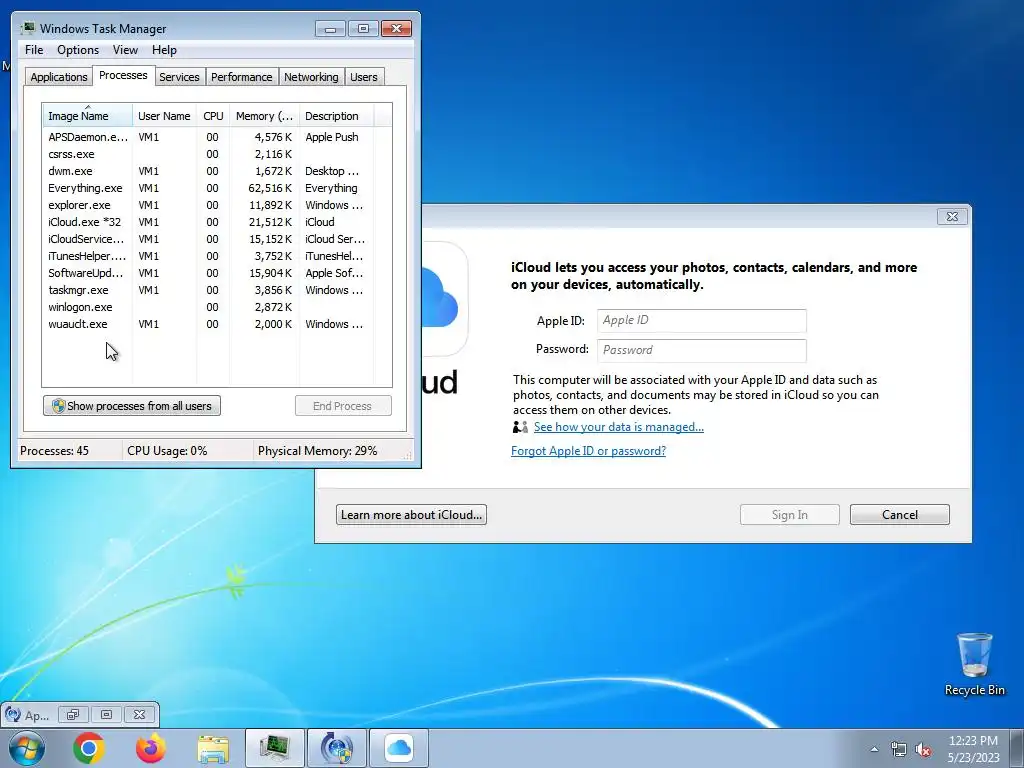1024x768 pixels.
Task: Click the people icon beside data managed link
Action: 520,426
